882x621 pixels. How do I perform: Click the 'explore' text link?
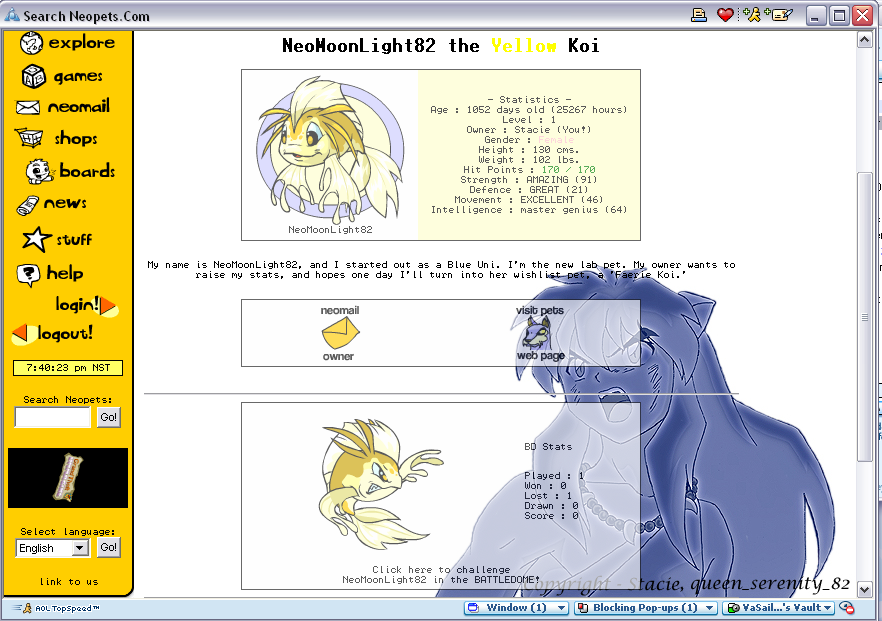pos(82,43)
